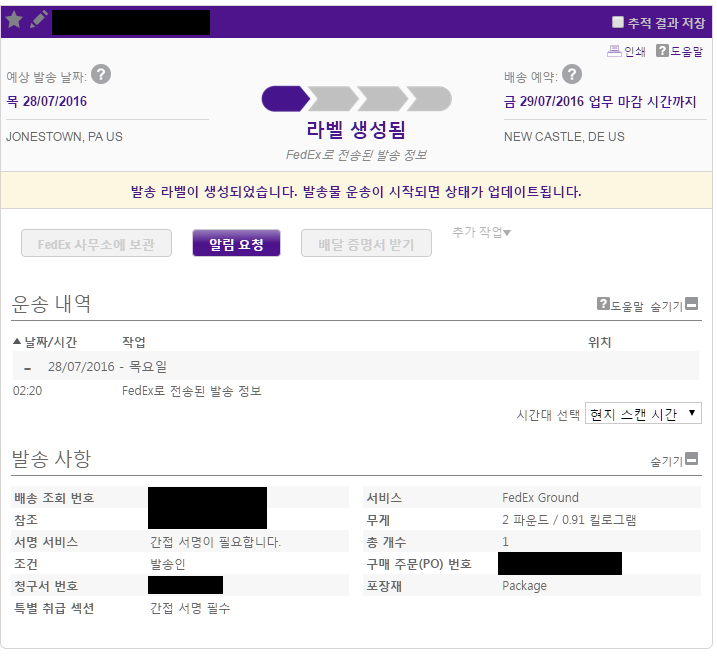
Task: Sort by the 날짜/시간 column header
Action: click(45, 342)
